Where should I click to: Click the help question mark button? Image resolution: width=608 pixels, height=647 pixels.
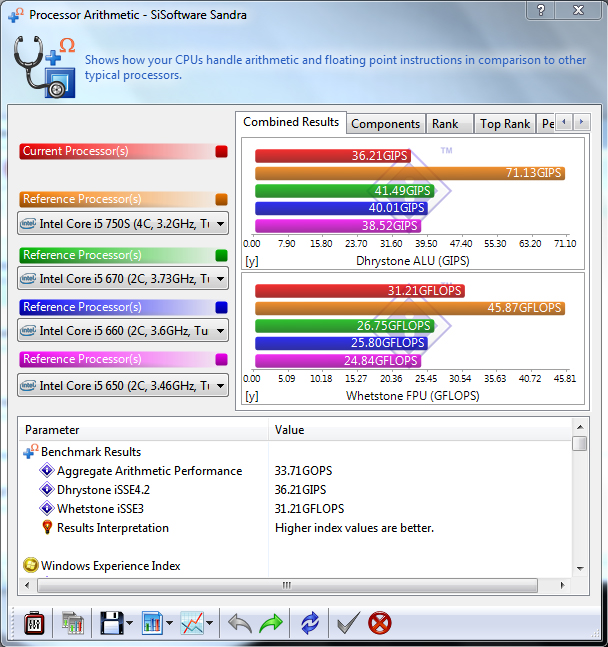541,10
